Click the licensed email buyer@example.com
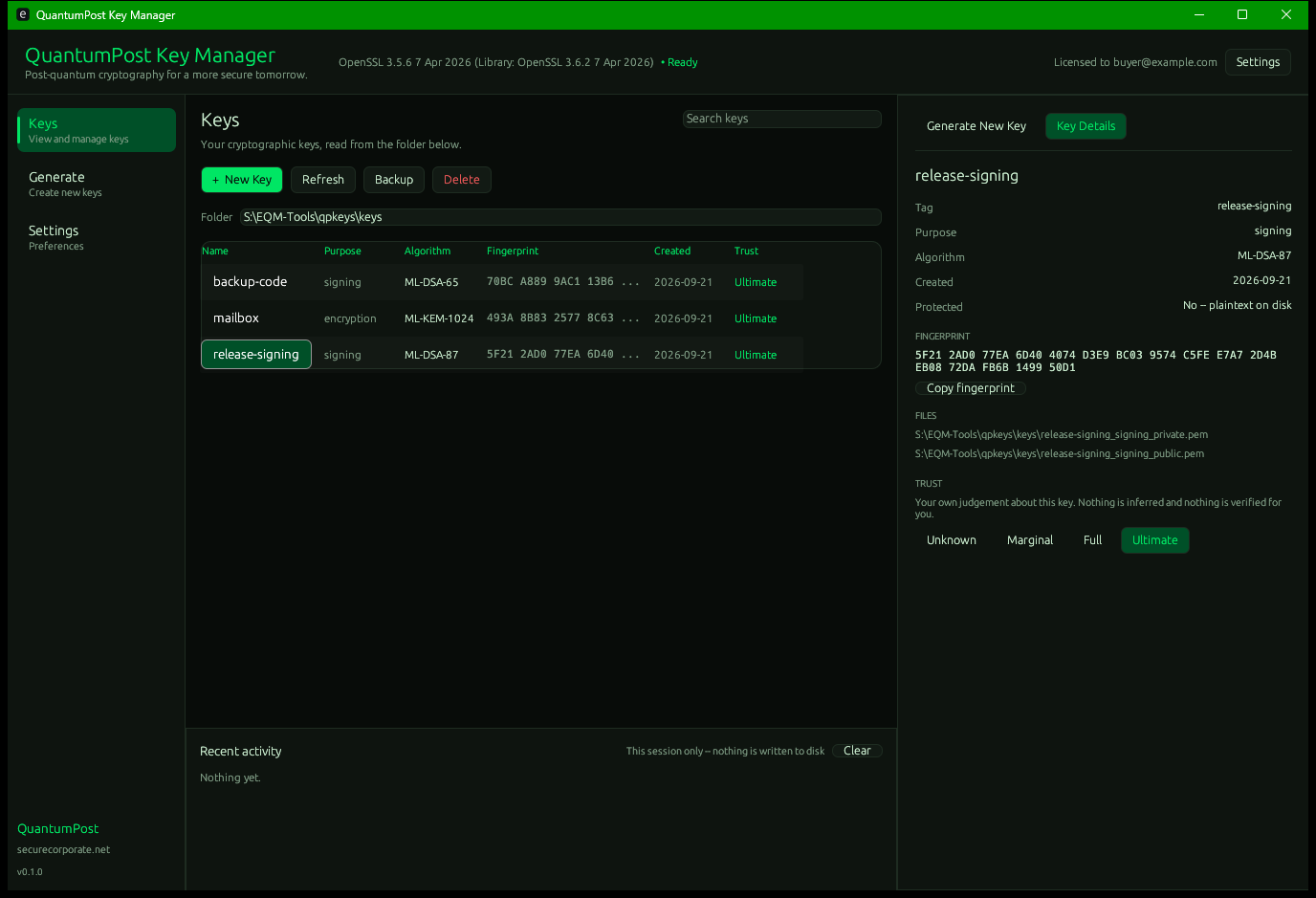The image size is (1316, 898). (1165, 62)
